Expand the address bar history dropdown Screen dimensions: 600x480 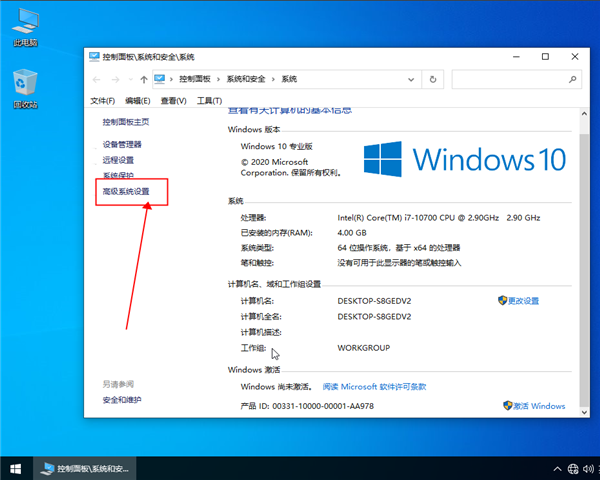(x=412, y=78)
